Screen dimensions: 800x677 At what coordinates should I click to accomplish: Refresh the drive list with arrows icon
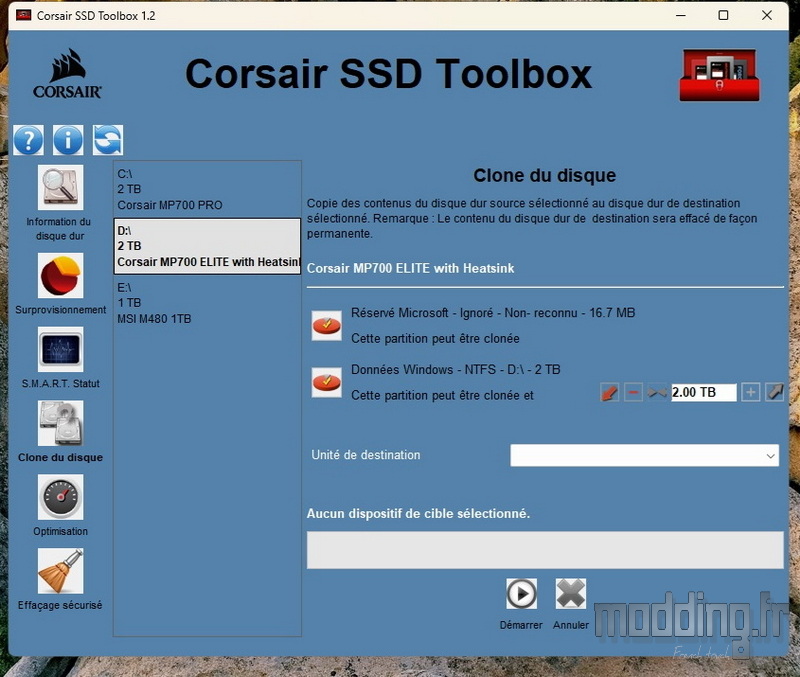(108, 140)
